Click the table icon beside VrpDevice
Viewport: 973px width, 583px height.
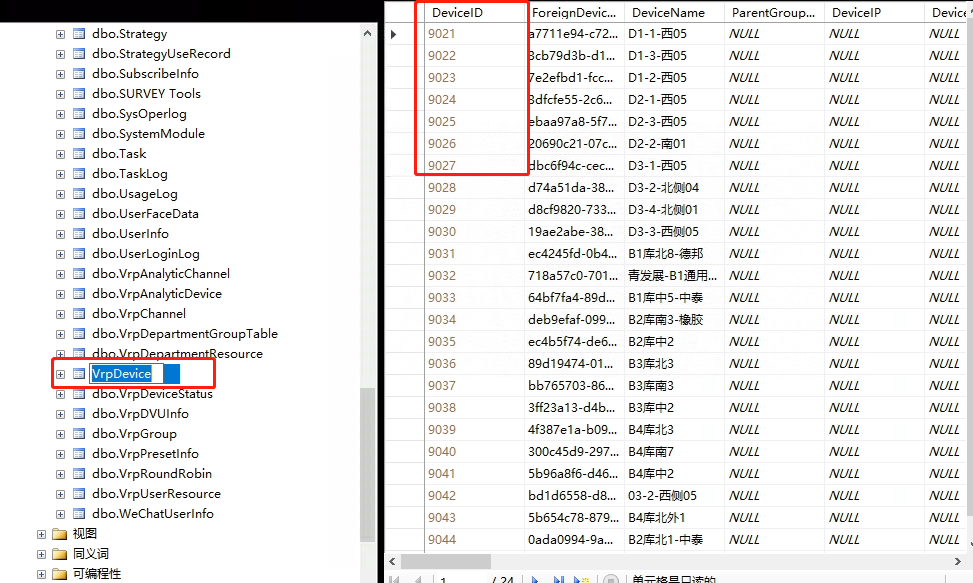coord(79,374)
